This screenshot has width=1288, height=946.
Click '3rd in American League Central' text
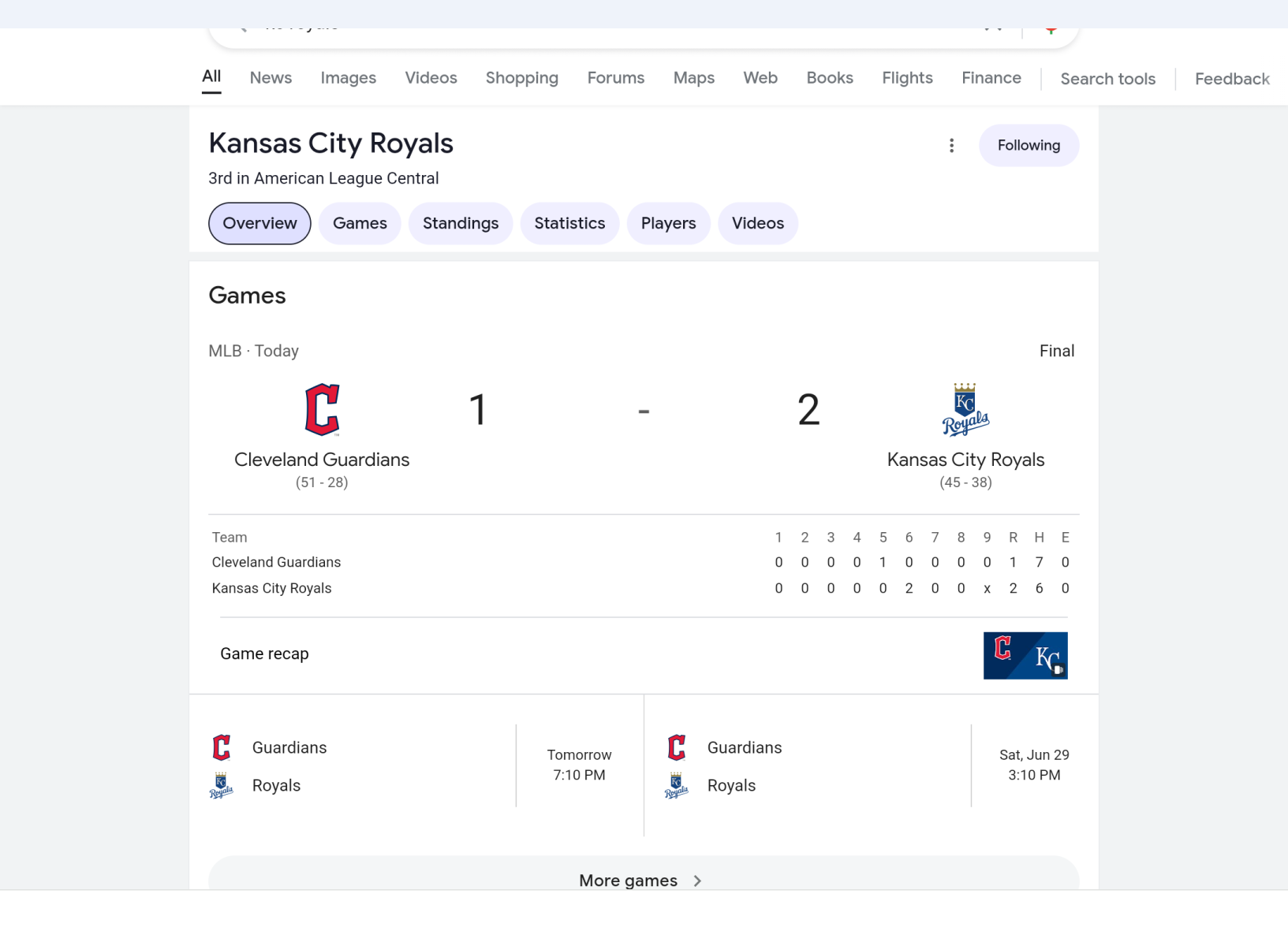click(323, 178)
